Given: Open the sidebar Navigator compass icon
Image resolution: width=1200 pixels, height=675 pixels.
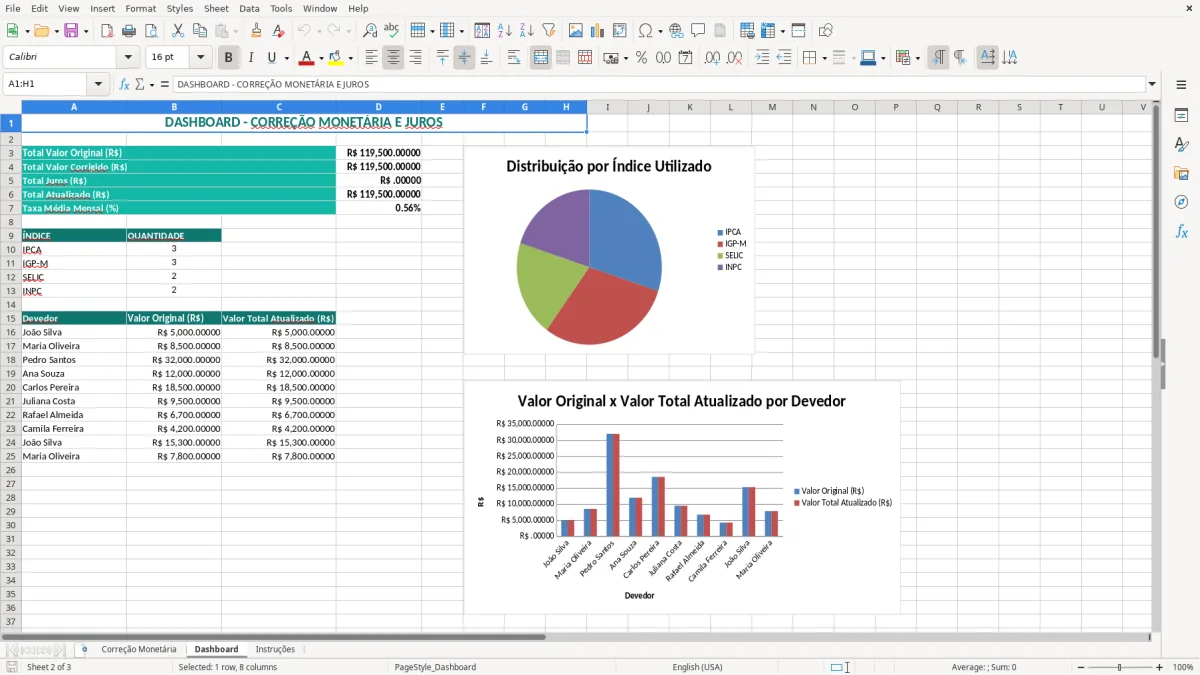Looking at the screenshot, I should click(1181, 202).
